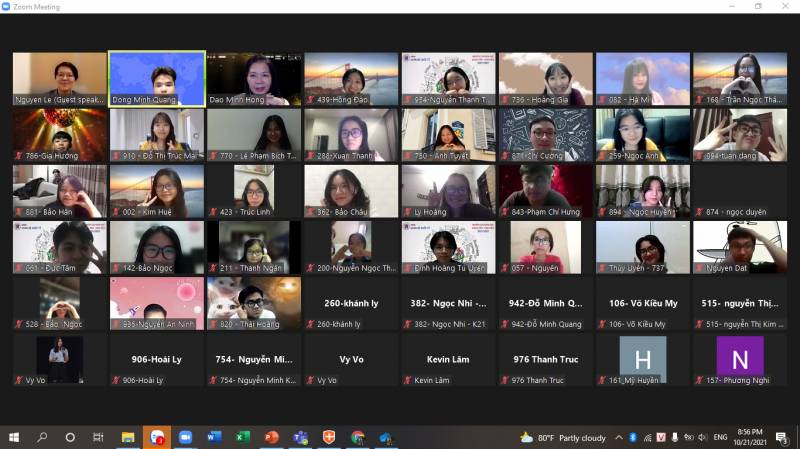
Task: Click the Zoom icon in the taskbar
Action: tap(185, 437)
